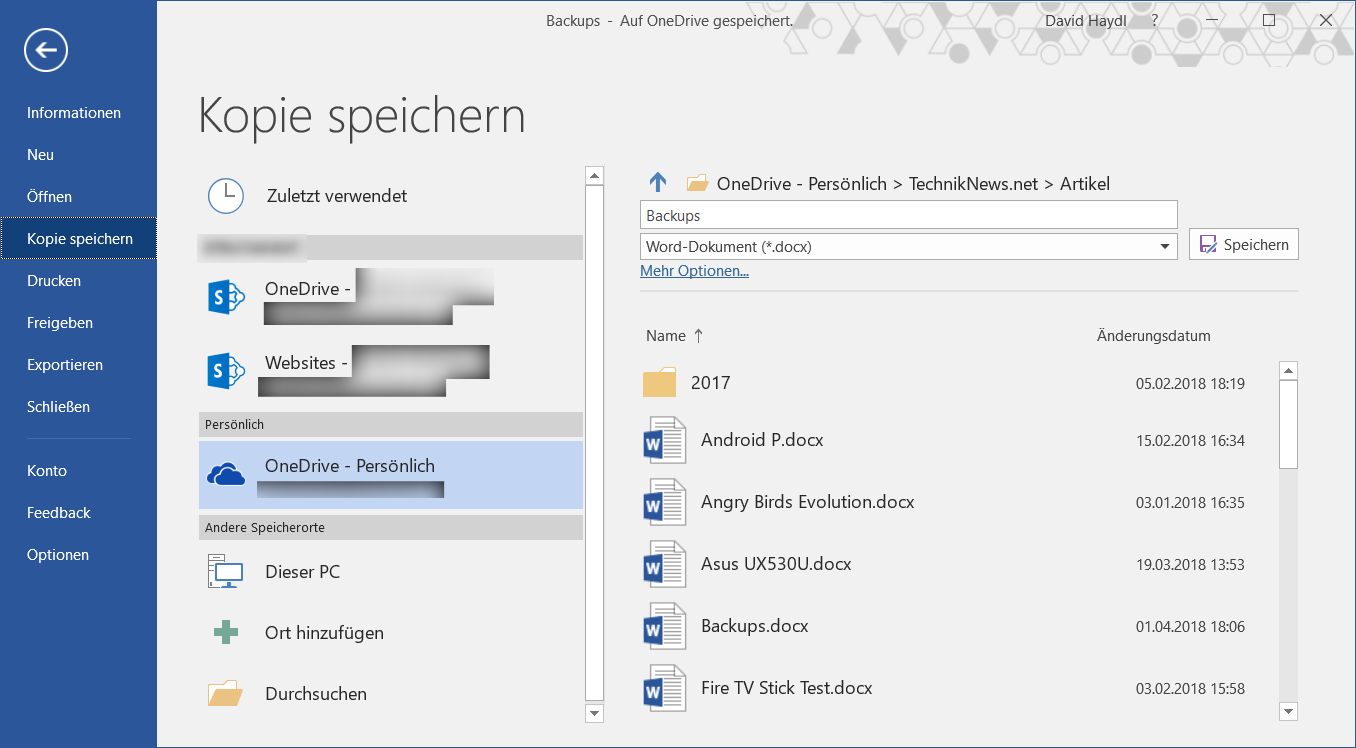Select Öffnen in the sidebar

tap(50, 197)
